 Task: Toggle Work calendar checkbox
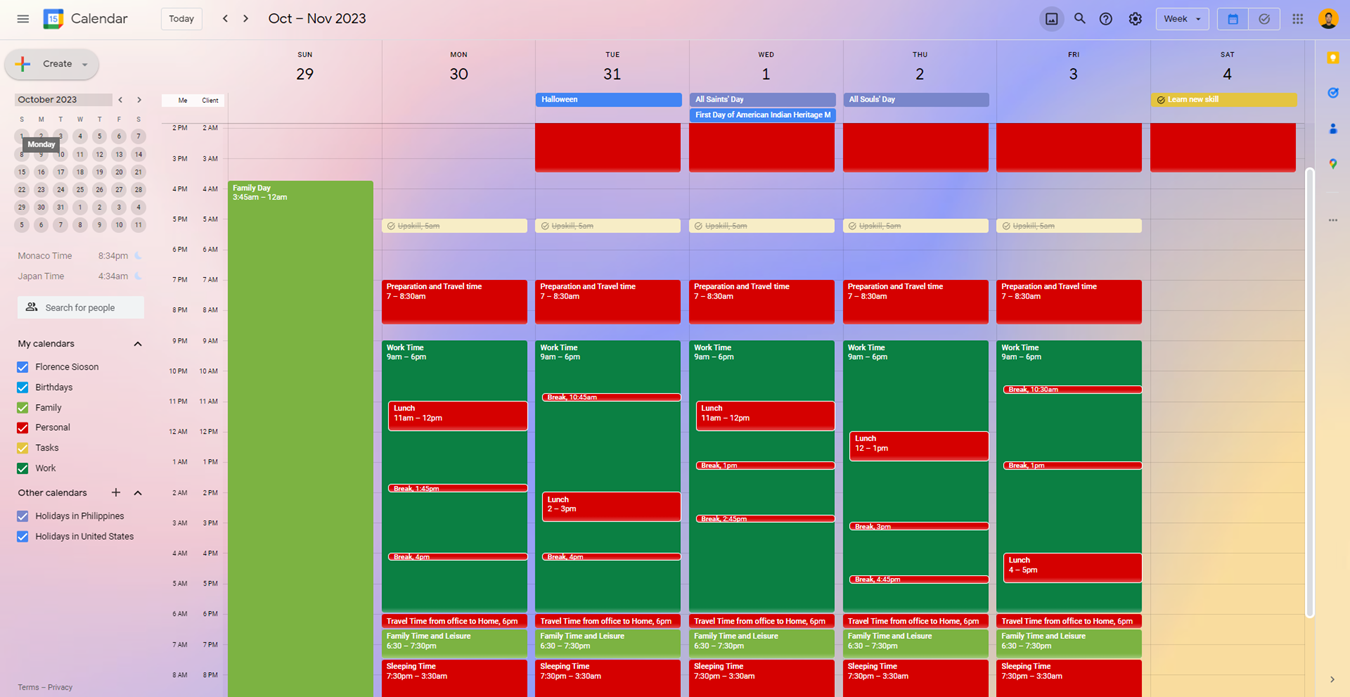tap(22, 468)
